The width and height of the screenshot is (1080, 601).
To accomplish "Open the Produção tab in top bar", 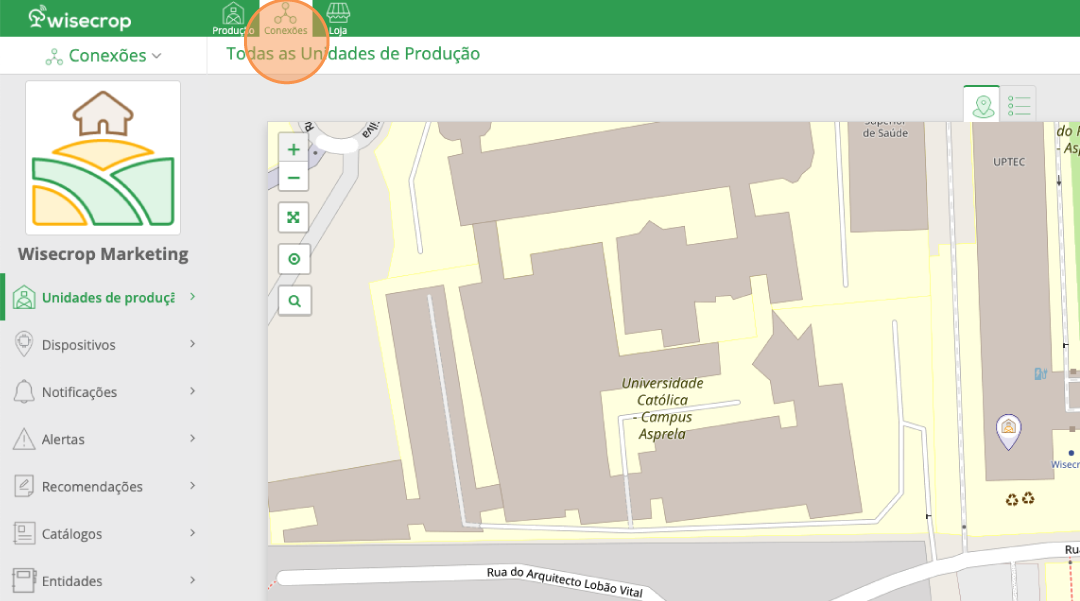I will [x=233, y=18].
